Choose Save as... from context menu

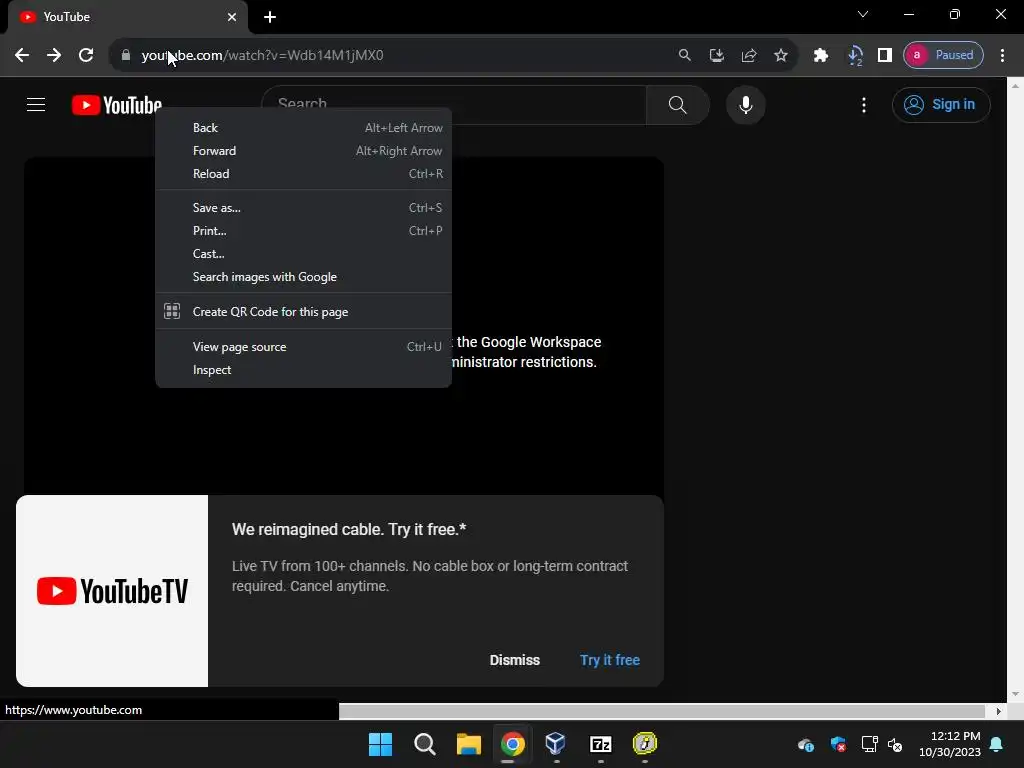[304, 208]
